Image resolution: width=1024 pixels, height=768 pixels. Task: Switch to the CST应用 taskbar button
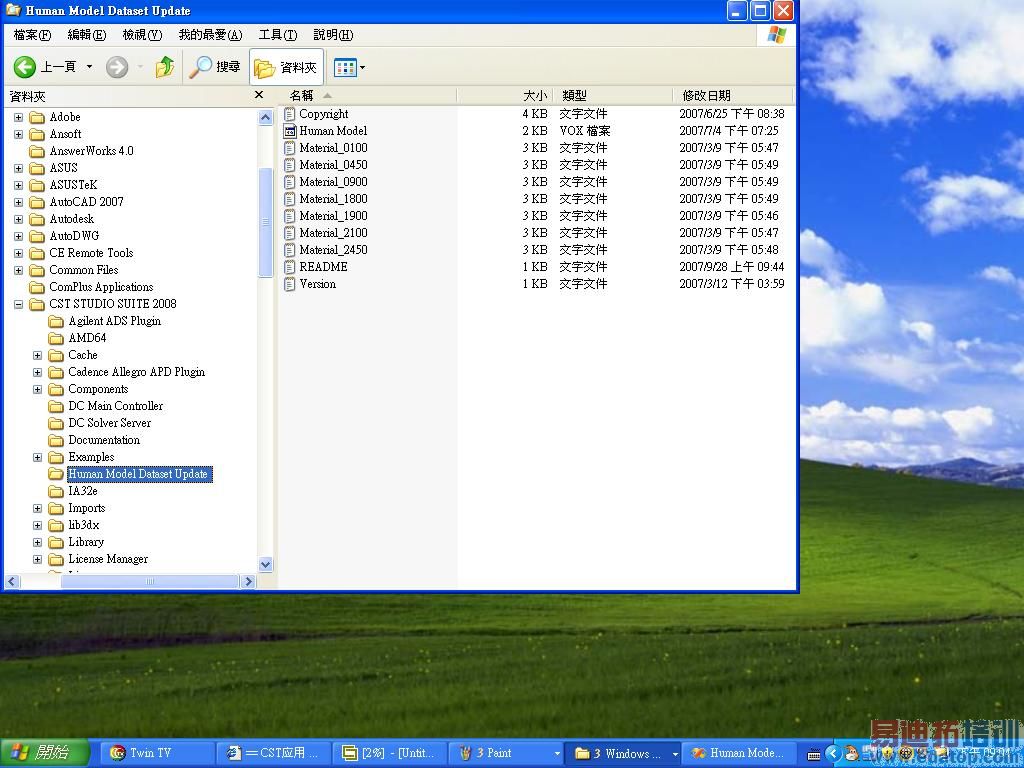point(273,753)
